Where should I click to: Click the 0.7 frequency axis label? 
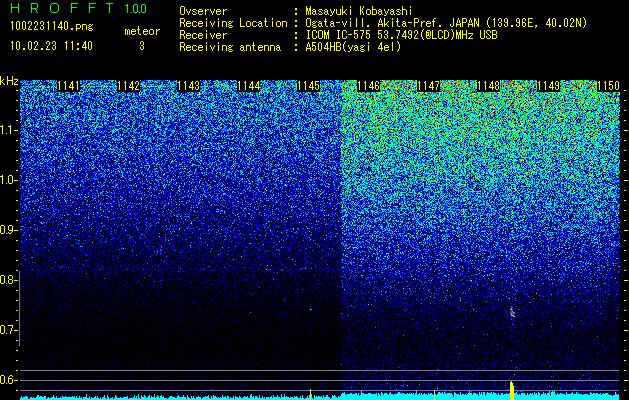(x=7, y=331)
